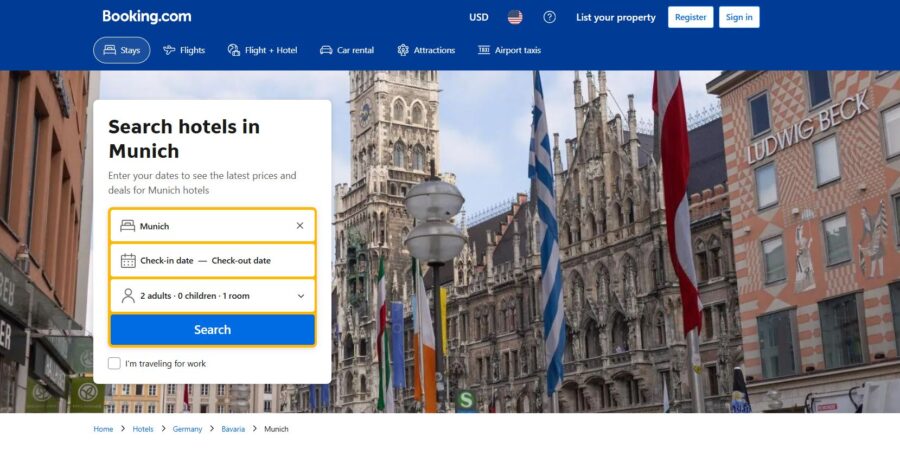Click the help question mark icon
Screen dimensions: 900x456
tap(549, 17)
